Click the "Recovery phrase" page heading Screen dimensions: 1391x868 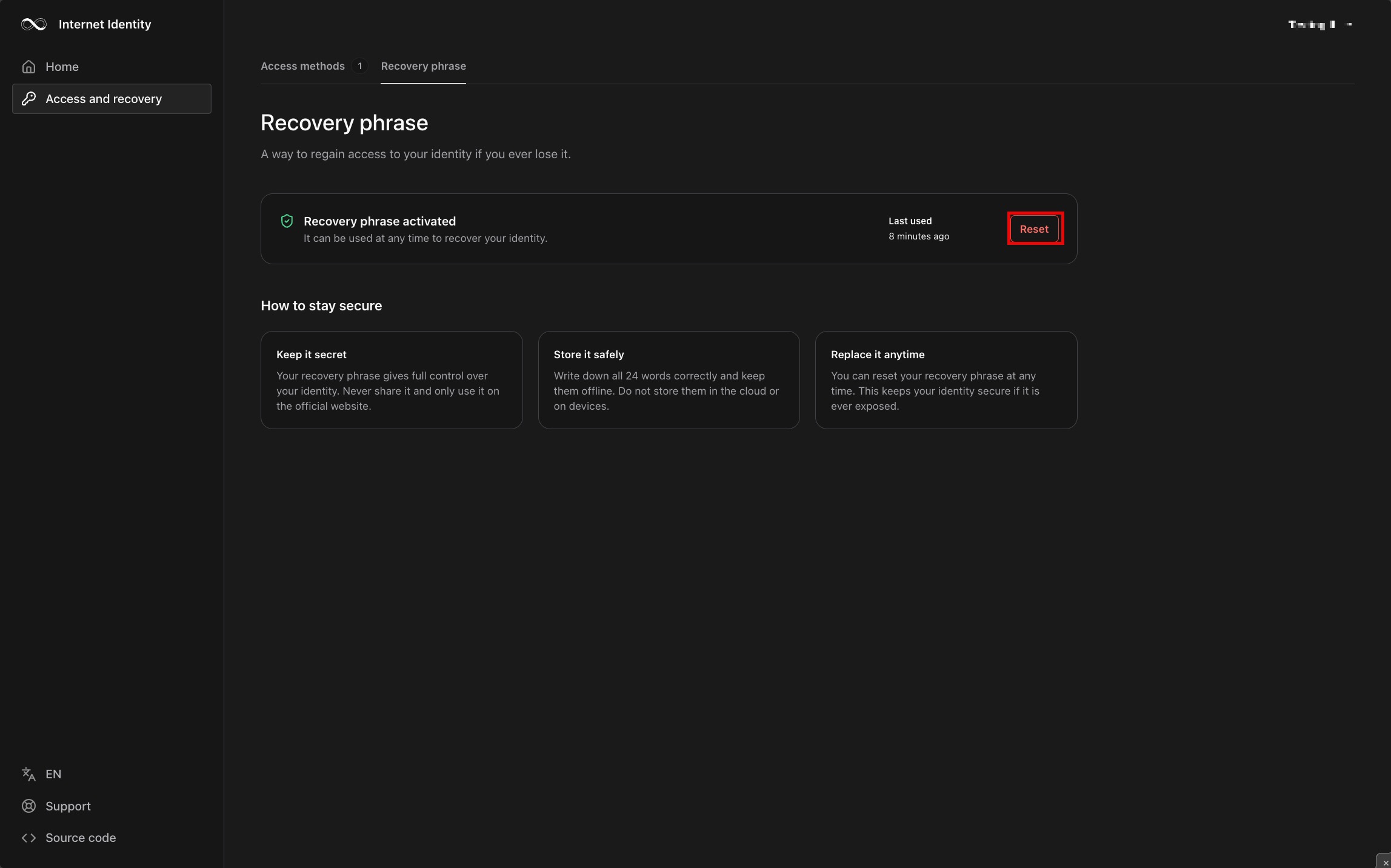344,123
